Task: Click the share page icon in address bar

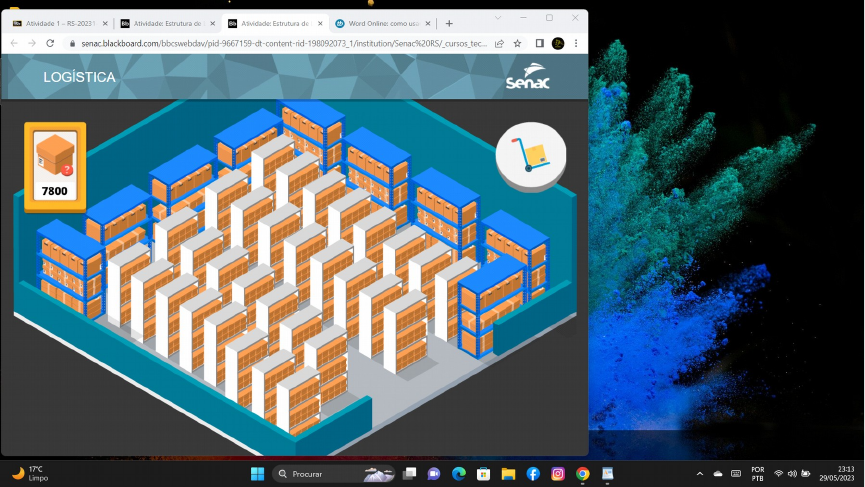Action: pyautogui.click(x=499, y=43)
